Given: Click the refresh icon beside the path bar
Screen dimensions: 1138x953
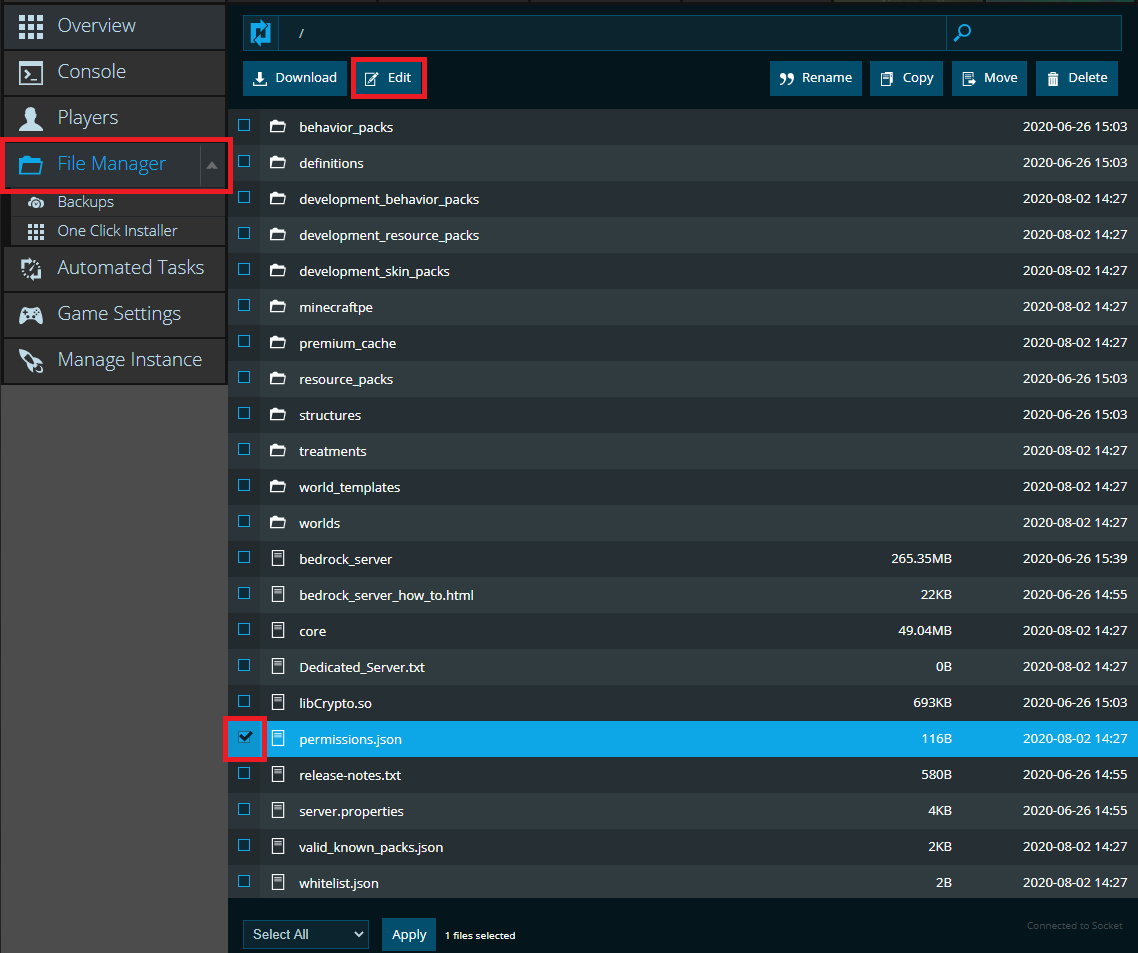Looking at the screenshot, I should tap(260, 33).
